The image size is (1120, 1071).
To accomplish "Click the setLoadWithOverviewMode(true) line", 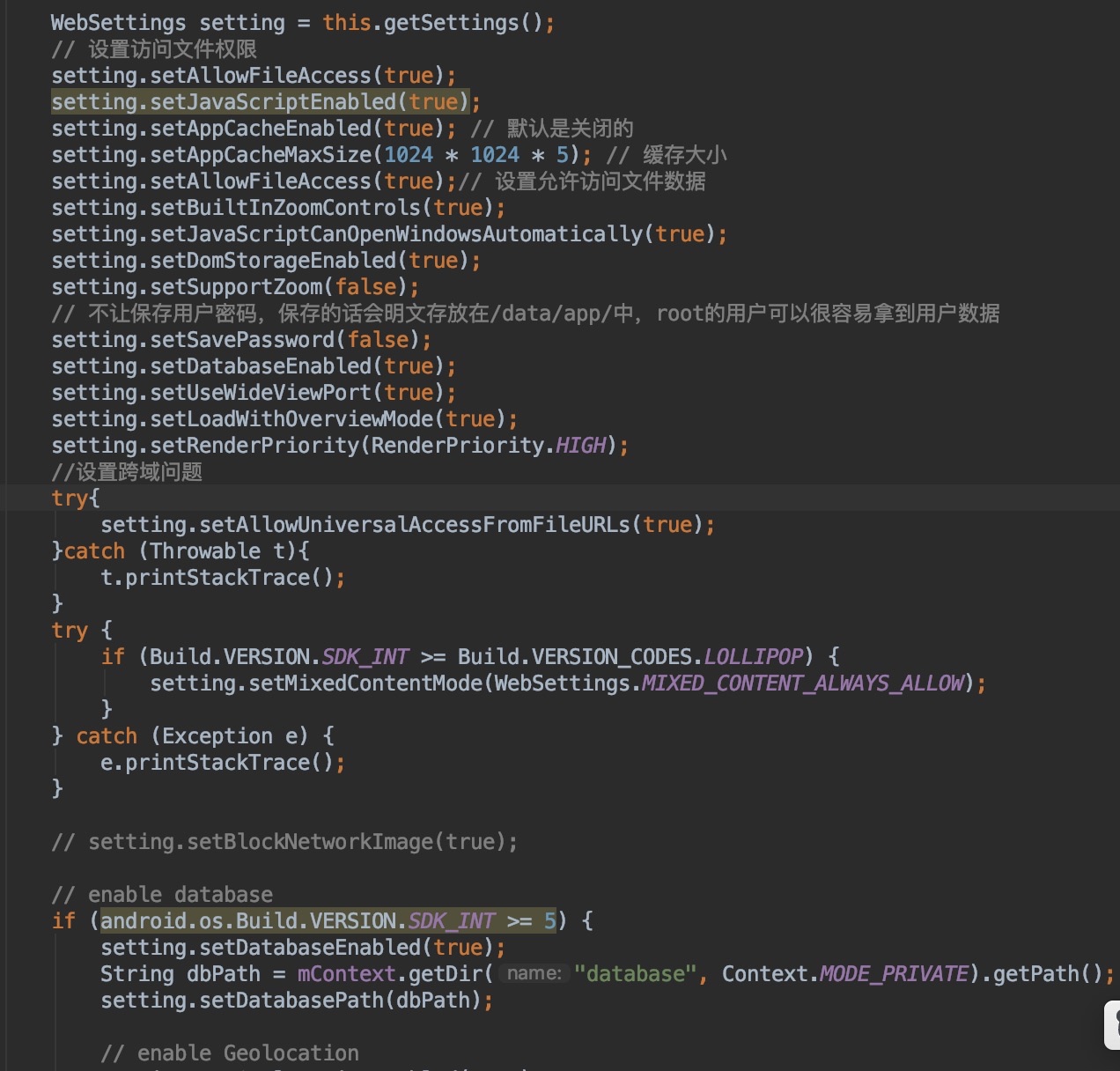I will [x=284, y=419].
